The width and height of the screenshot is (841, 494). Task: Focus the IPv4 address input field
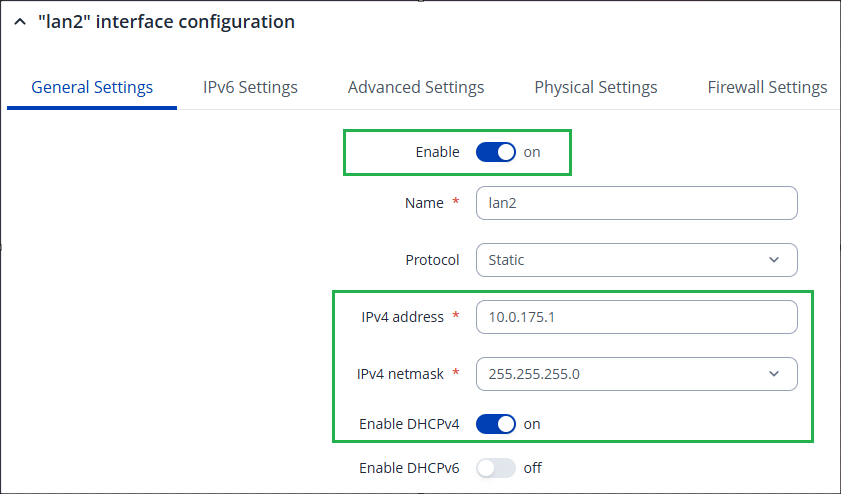(x=636, y=317)
